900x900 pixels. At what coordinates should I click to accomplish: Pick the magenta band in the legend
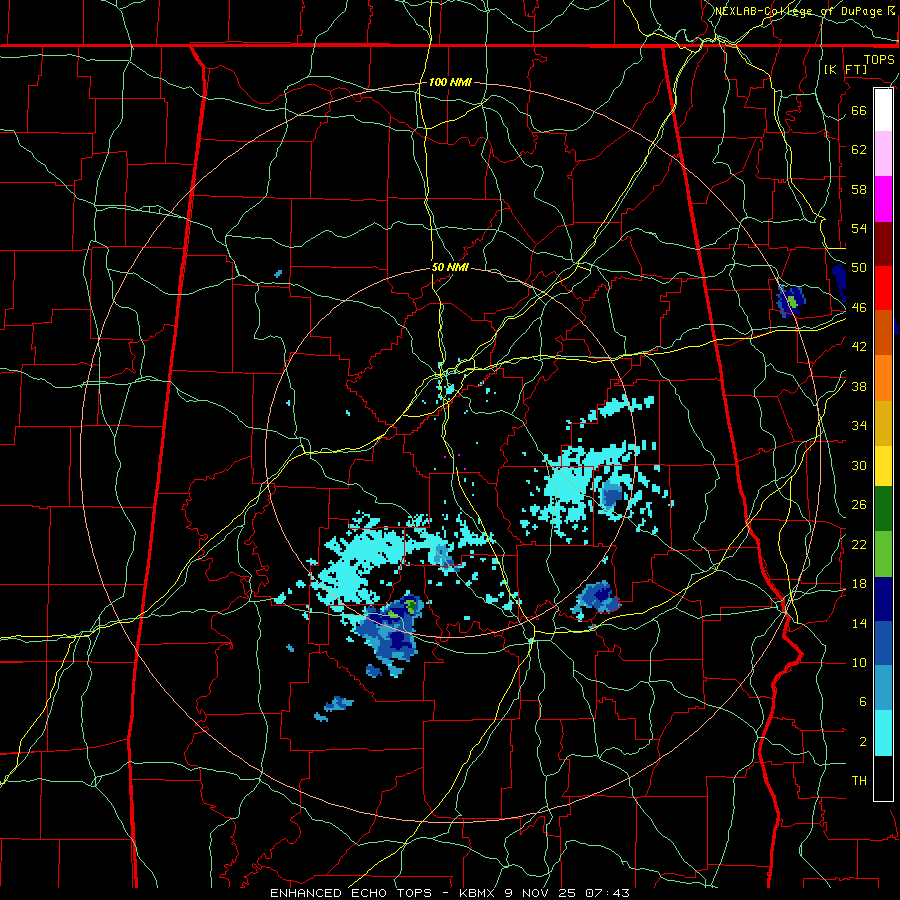point(883,199)
